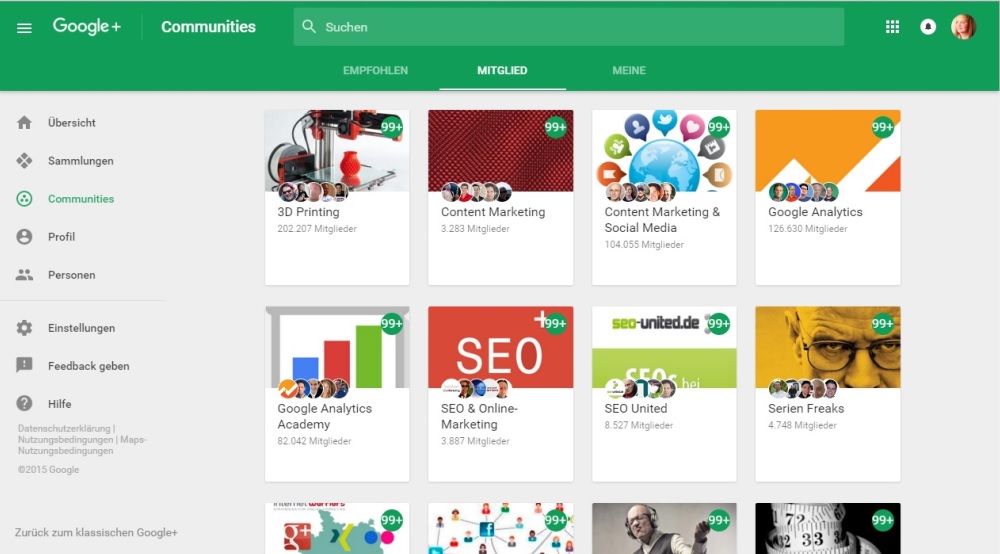The image size is (1000, 554).
Task: Click Zurück zum klassischen Google+ link
Action: (96, 533)
